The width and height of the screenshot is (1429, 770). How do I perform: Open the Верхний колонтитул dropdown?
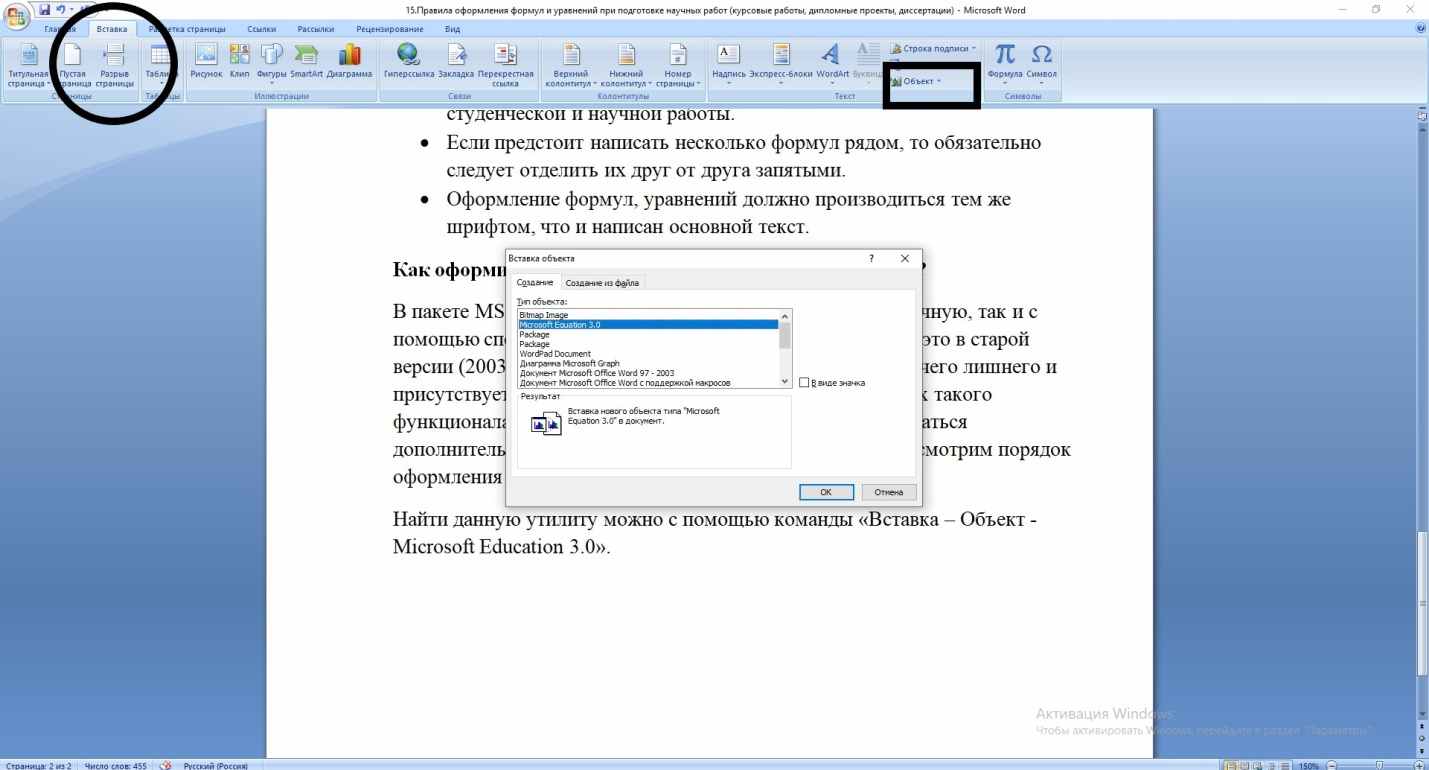(x=571, y=66)
